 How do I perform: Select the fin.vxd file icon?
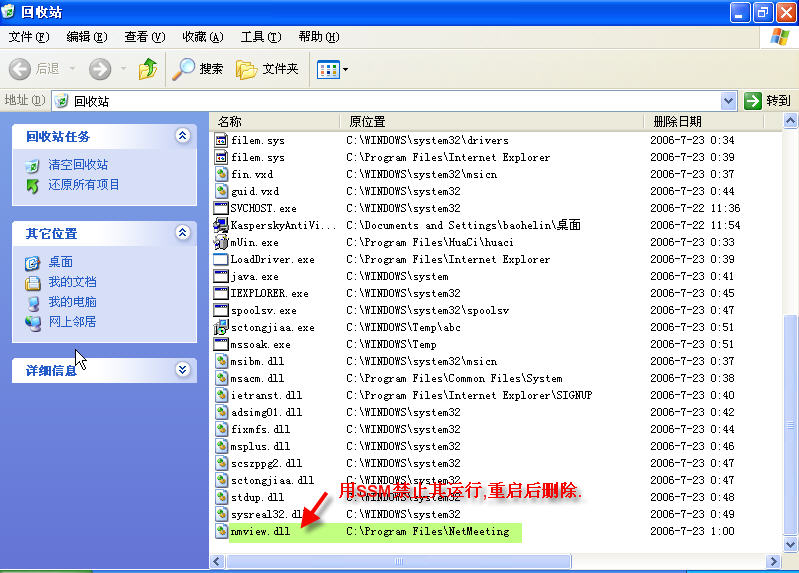221,174
